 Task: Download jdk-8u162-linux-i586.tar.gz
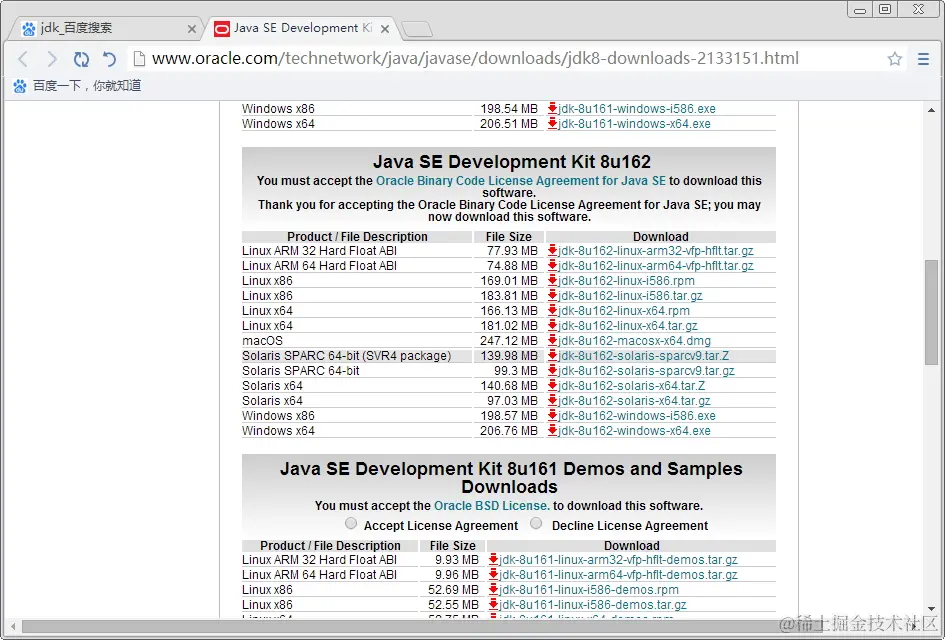(630, 295)
